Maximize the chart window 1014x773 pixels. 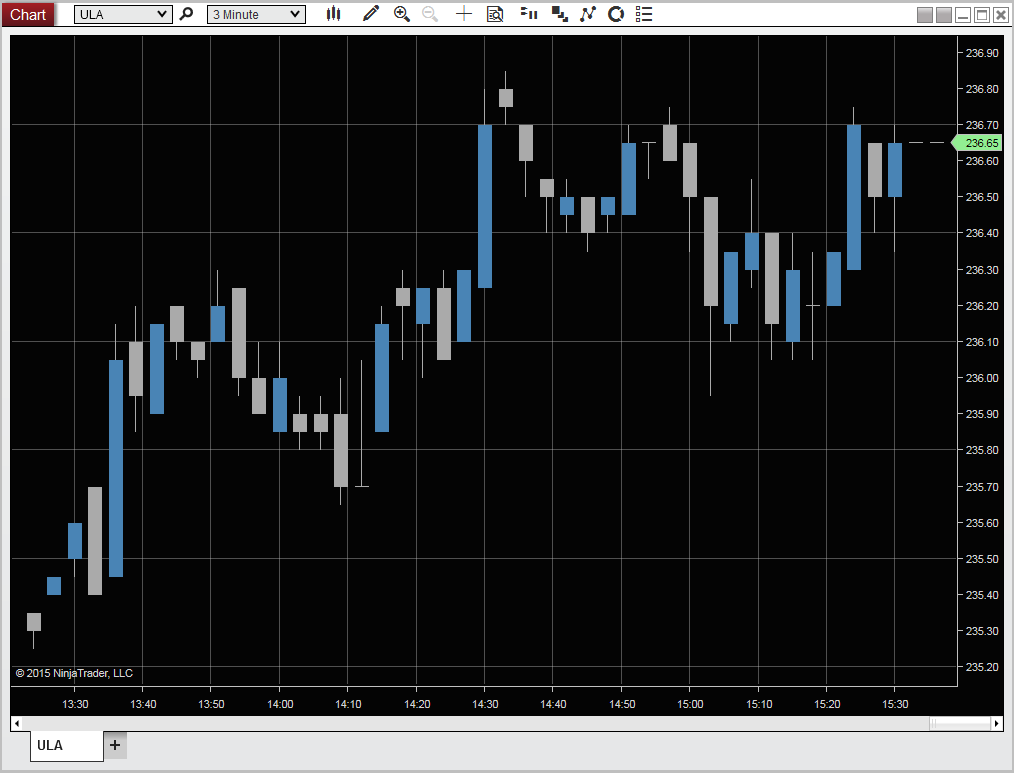982,14
